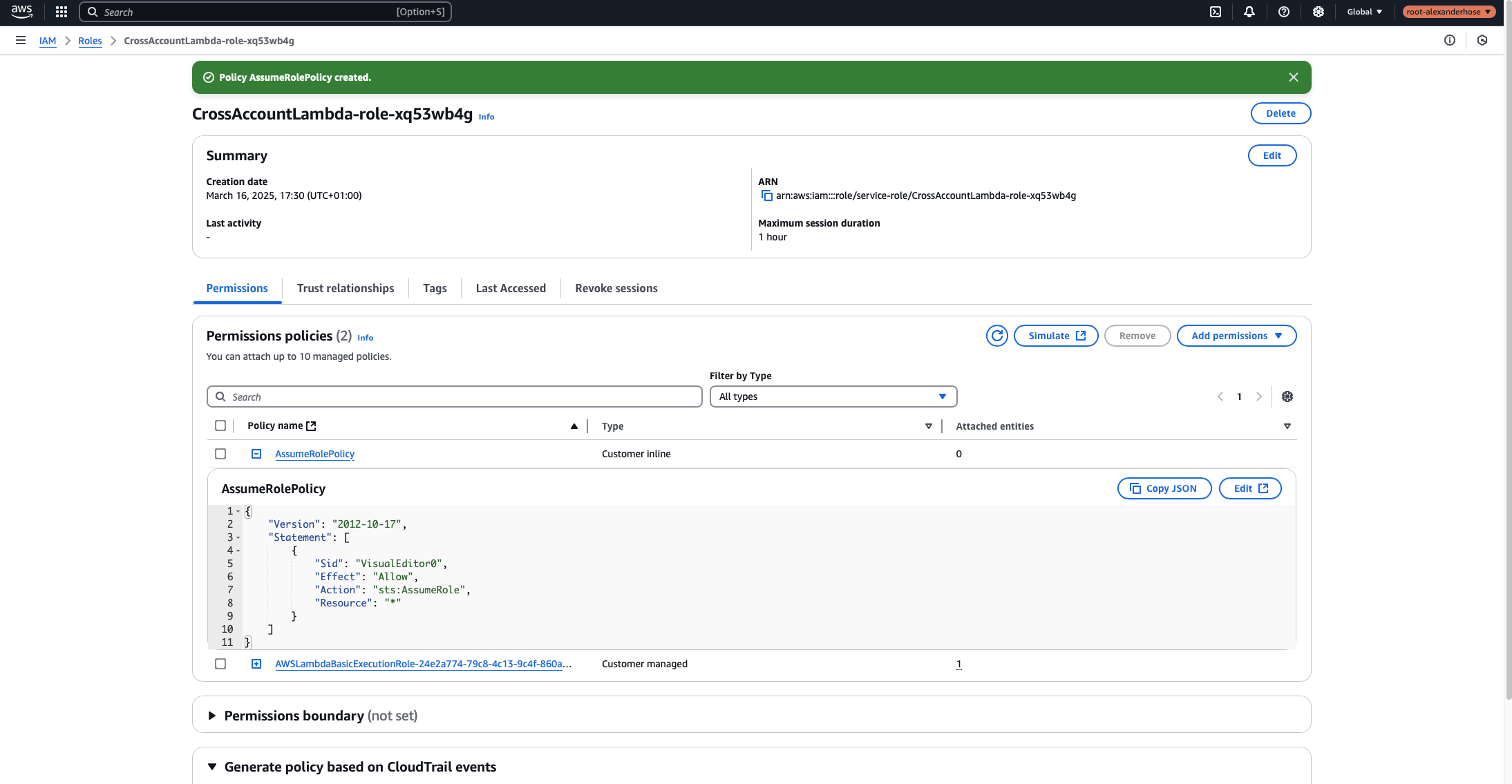
Task: Switch to Trust relationships tab
Action: pos(345,288)
